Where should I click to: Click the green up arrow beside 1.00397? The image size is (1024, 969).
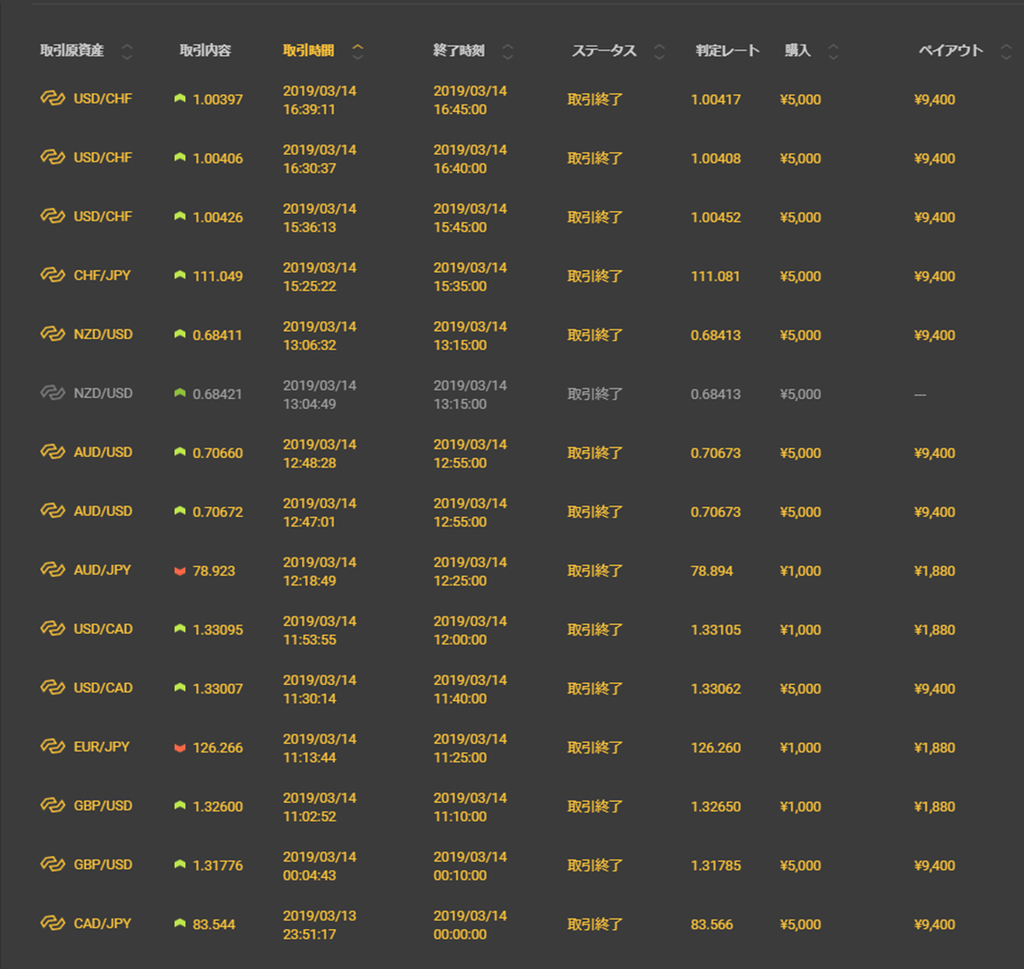point(180,99)
